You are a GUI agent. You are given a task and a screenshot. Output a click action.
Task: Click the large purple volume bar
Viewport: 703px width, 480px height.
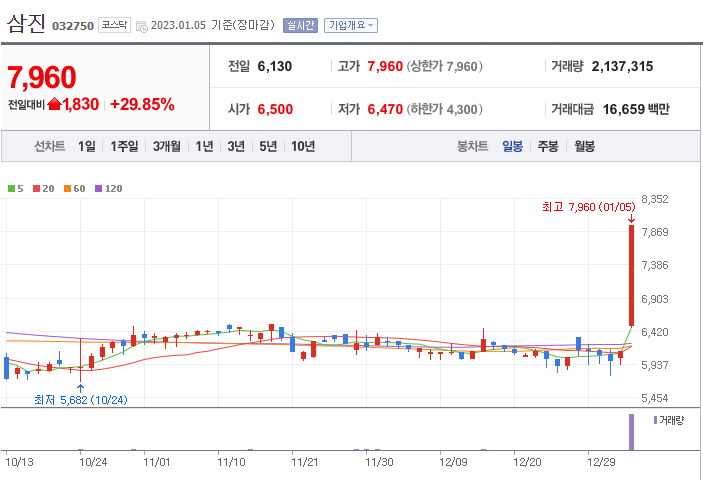pyautogui.click(x=631, y=432)
